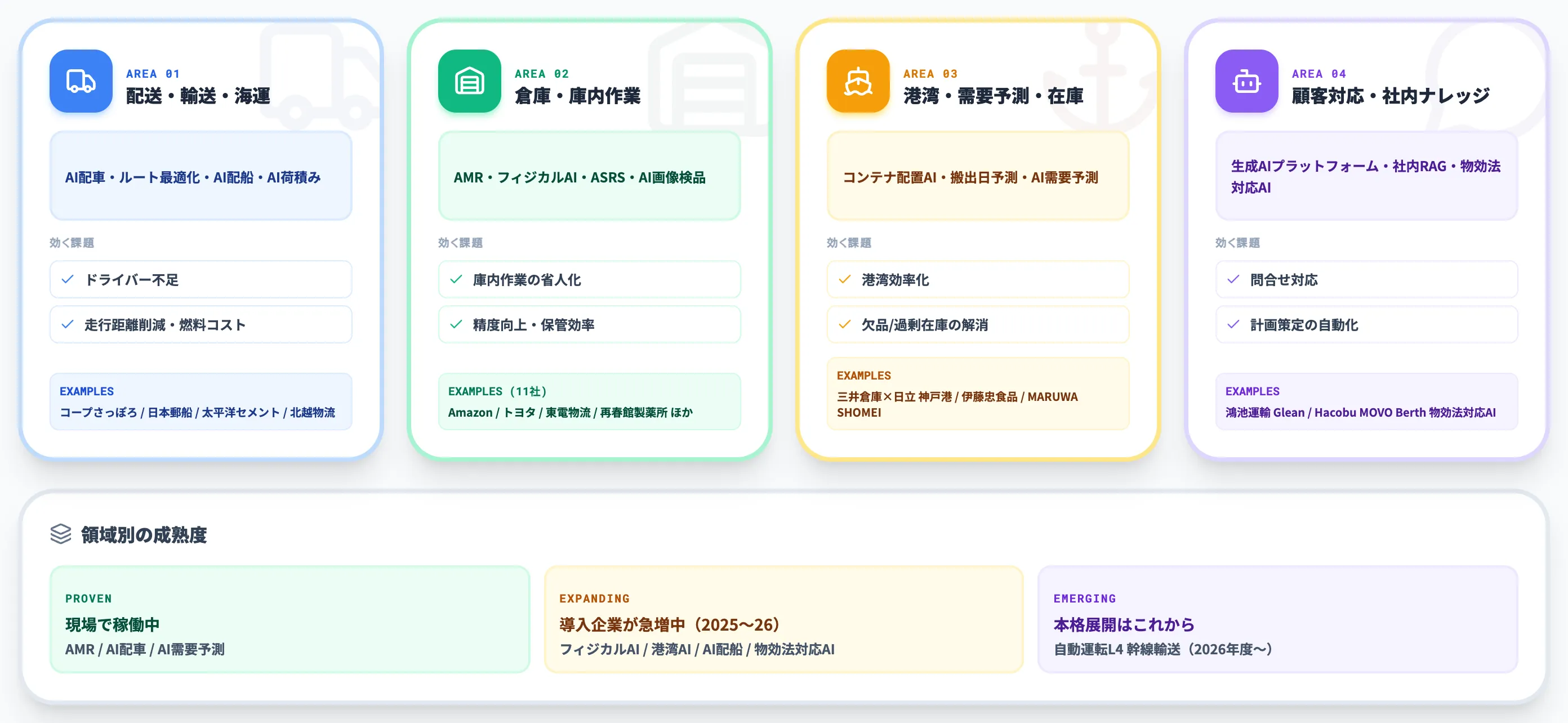1568x723 pixels.
Task: Select the ドライバー不足 issue text
Action: [x=131, y=280]
